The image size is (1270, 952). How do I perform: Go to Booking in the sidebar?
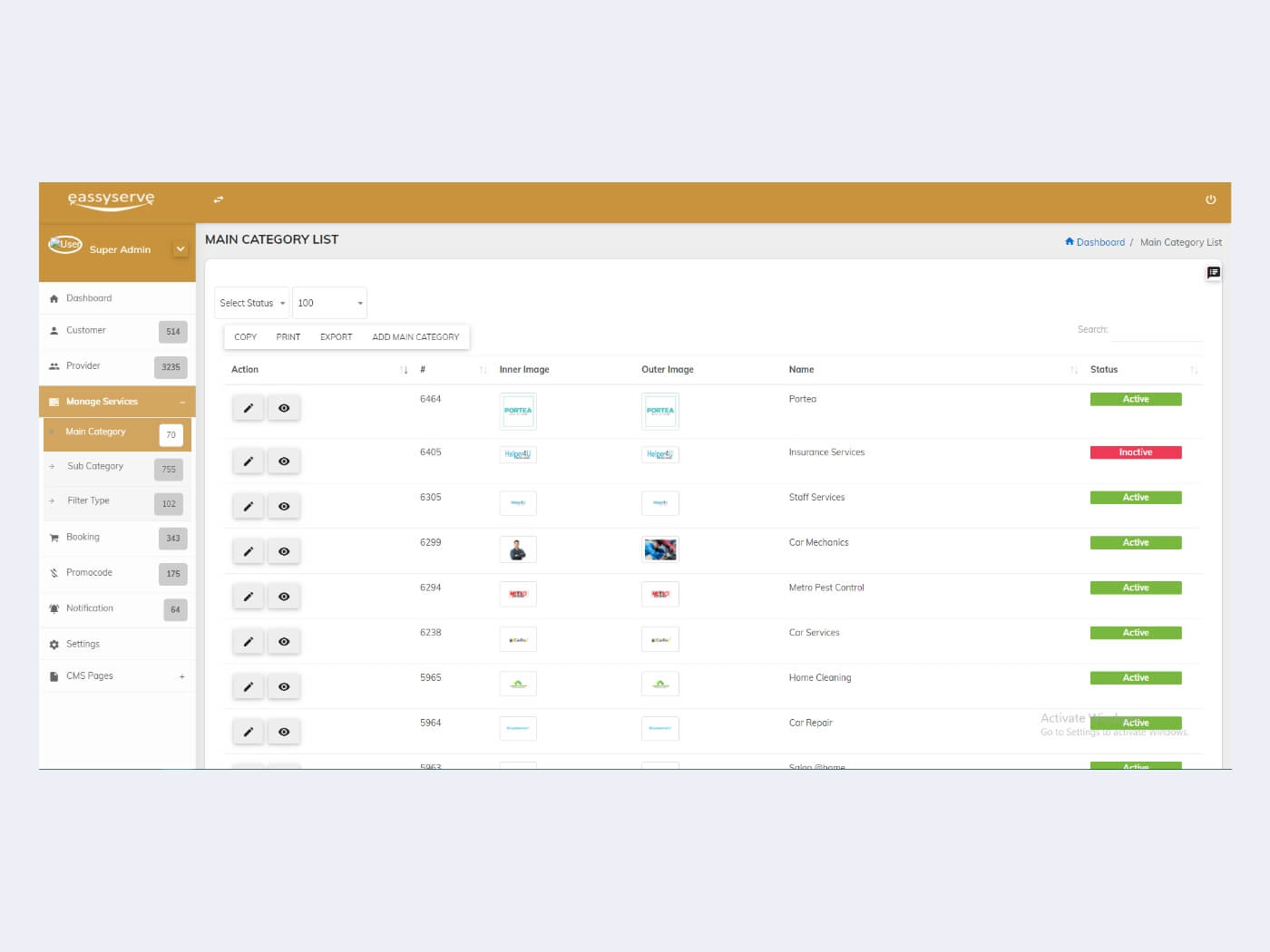click(83, 537)
